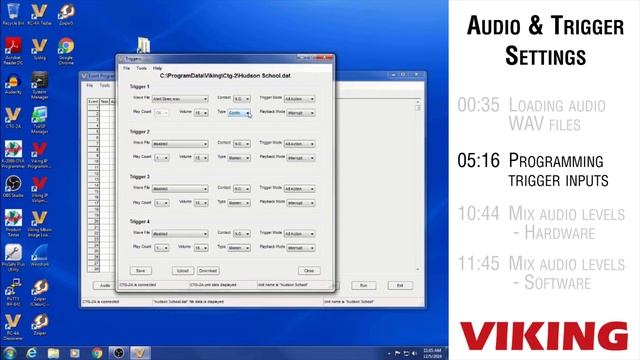The width and height of the screenshot is (640, 360).
Task: Open Acrobat Reader DC desktop shortcut
Action: click(13, 51)
